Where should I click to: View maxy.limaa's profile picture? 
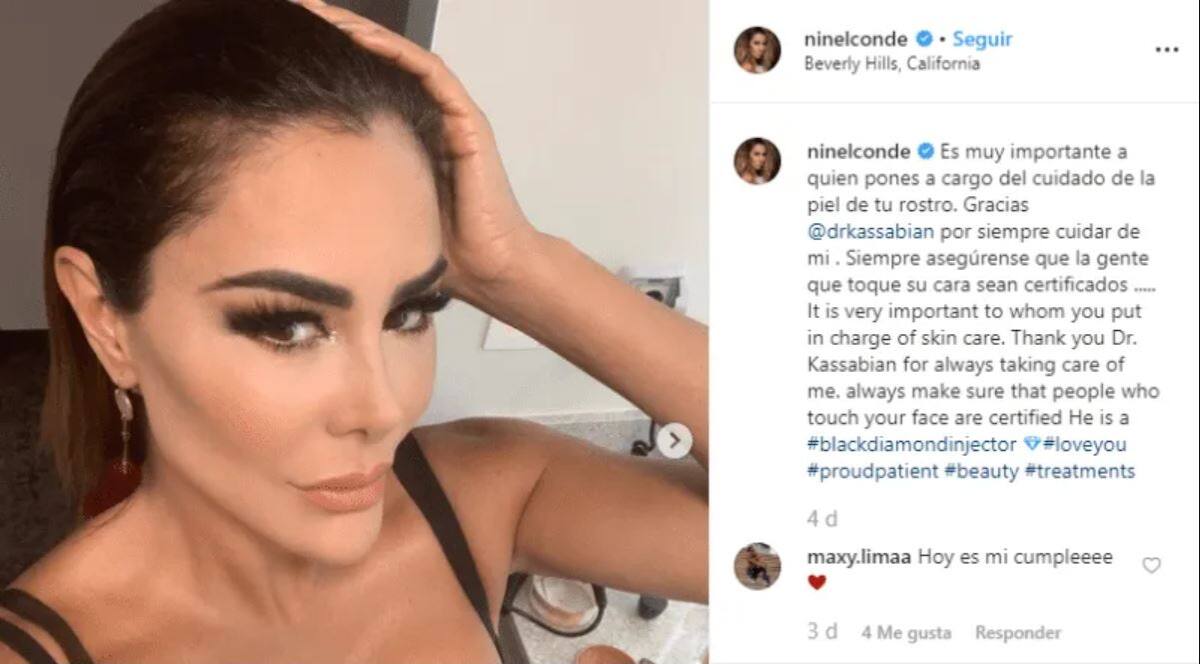coord(757,567)
